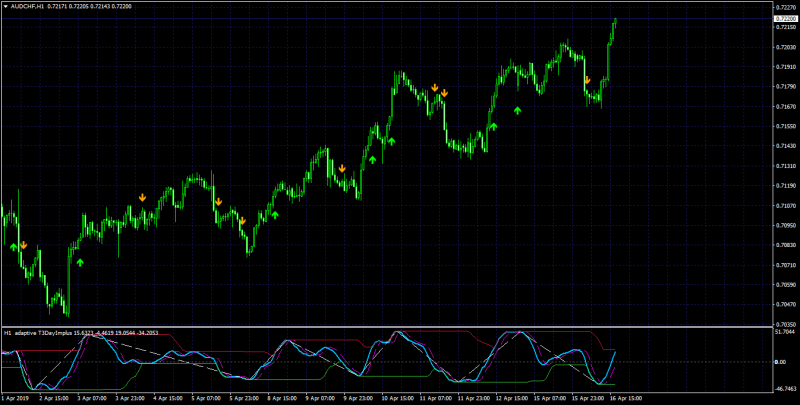This screenshot has height=405, width=800.
Task: Click the 8 Apr 15:00 time label
Action: click(281, 398)
